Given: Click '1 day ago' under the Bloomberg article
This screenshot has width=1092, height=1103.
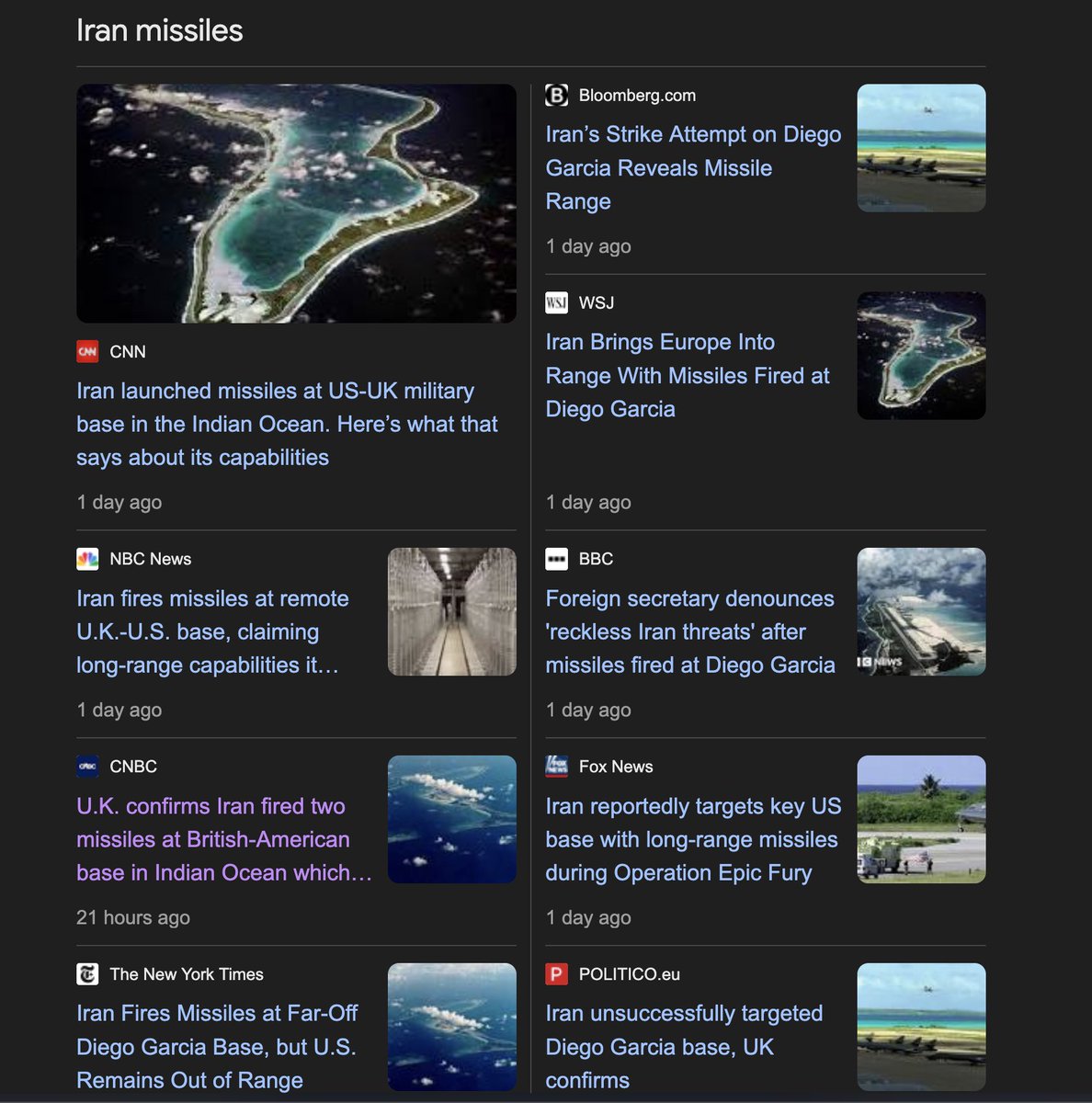Looking at the screenshot, I should click(588, 246).
